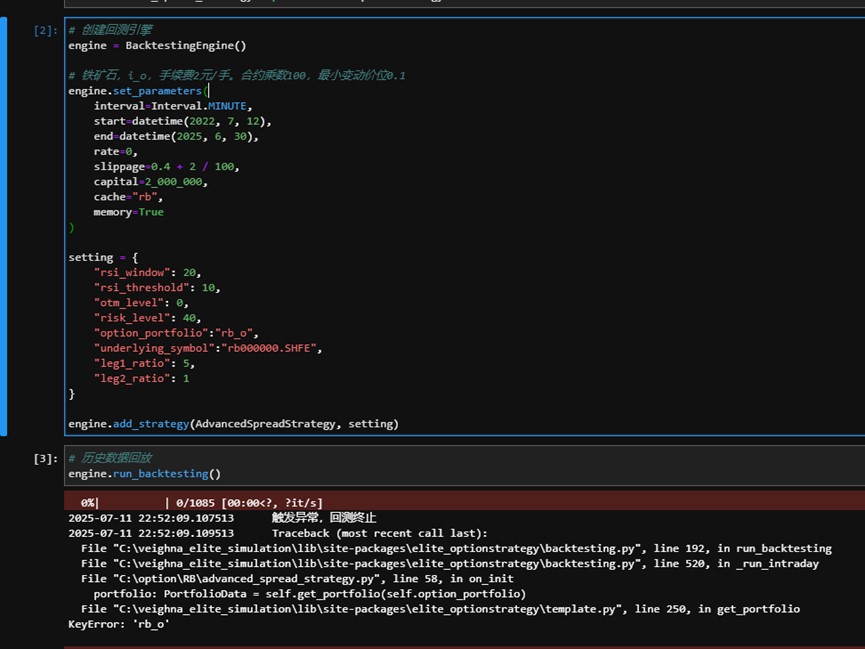Click the 'setting = {' line
This screenshot has height=649, width=865.
click(103, 257)
